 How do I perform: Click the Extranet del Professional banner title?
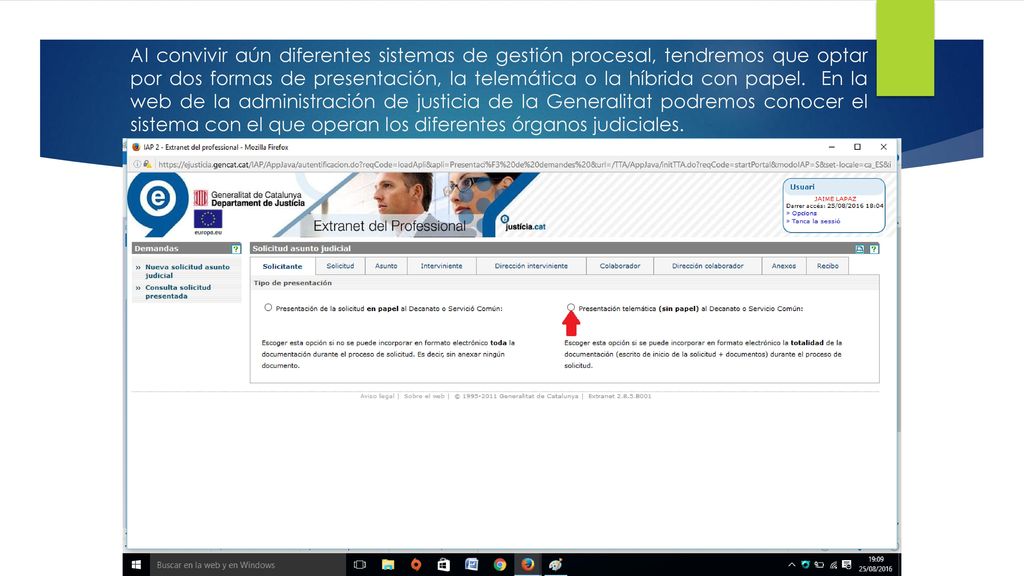coord(389,226)
